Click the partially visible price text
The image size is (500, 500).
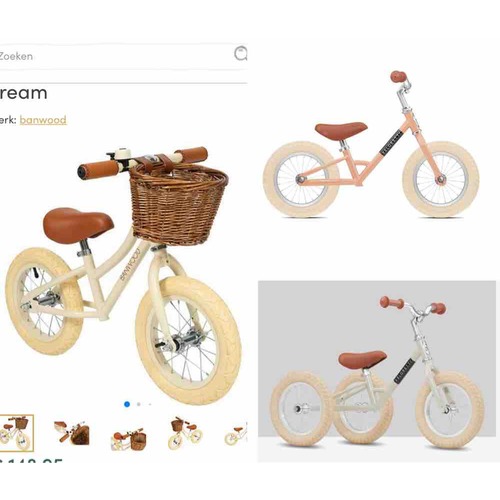[x=31, y=460]
